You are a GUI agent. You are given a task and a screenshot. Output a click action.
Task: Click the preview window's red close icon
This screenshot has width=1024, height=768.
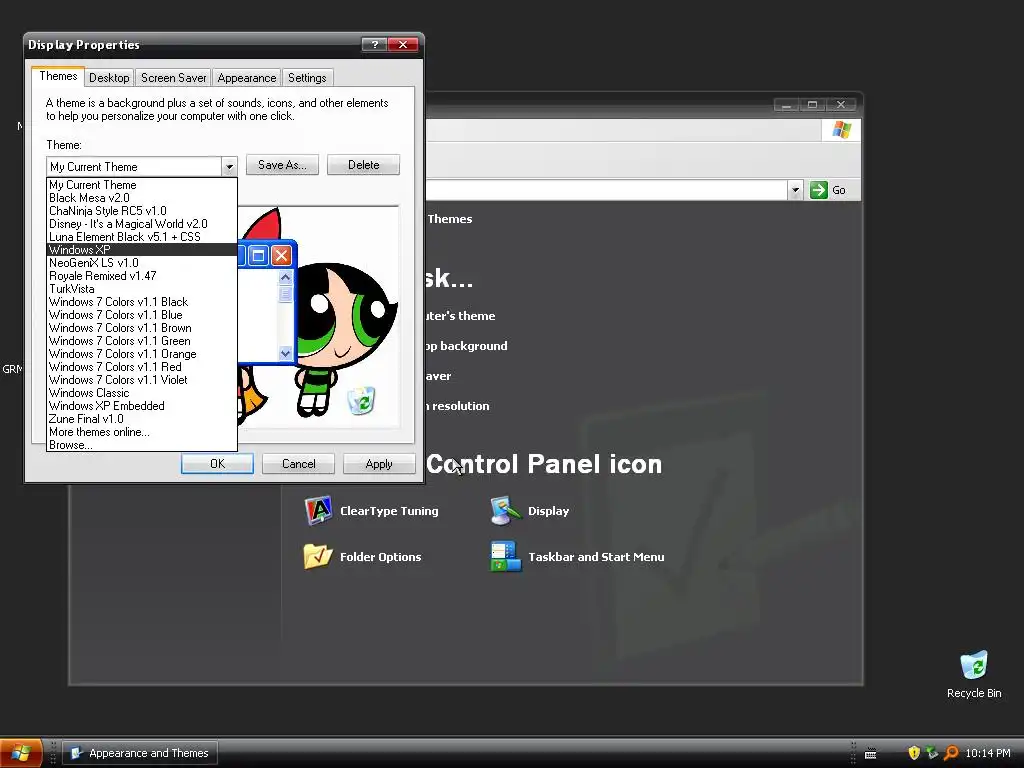coord(281,255)
